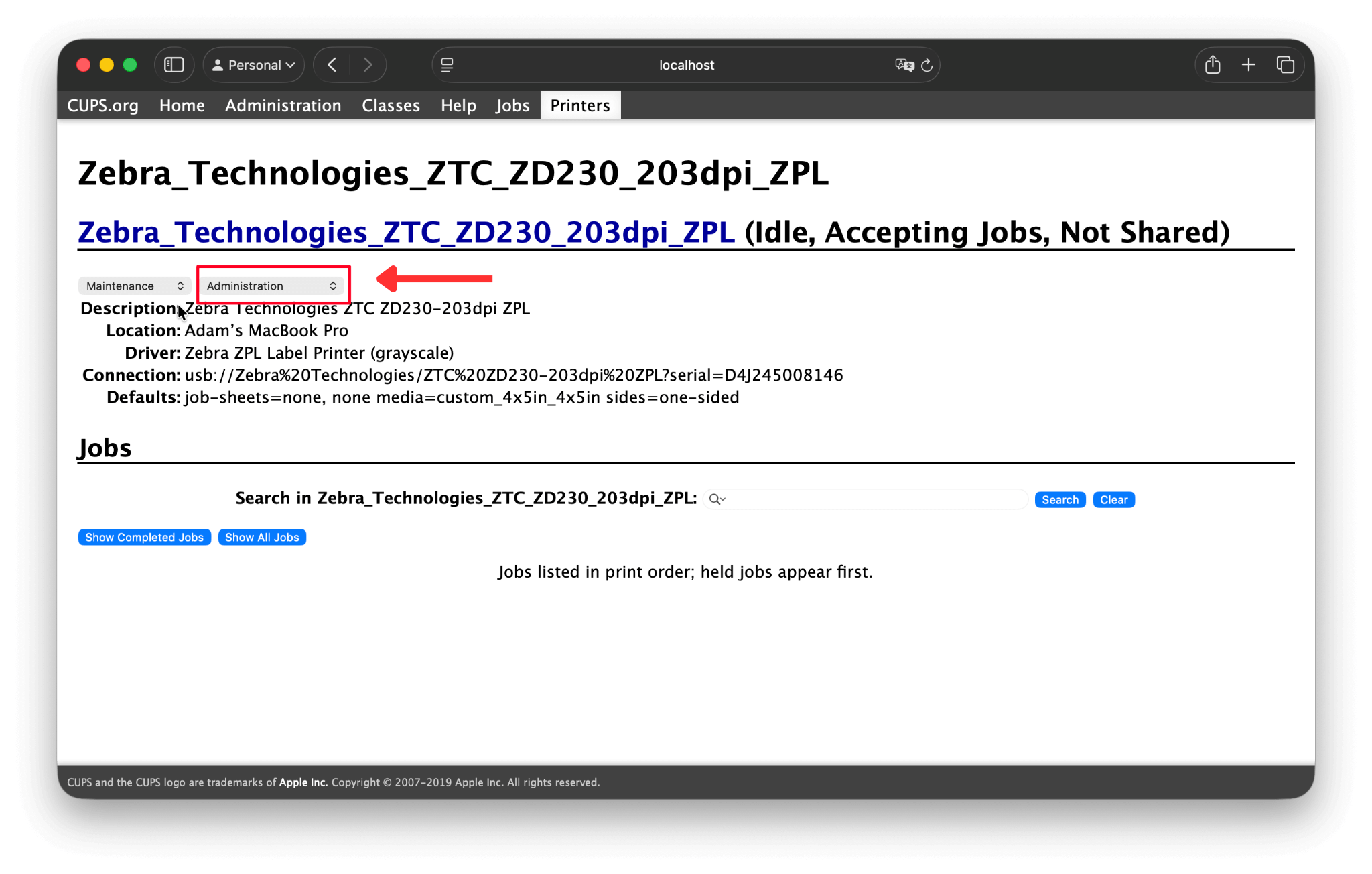Go to the Classes tab

391,105
